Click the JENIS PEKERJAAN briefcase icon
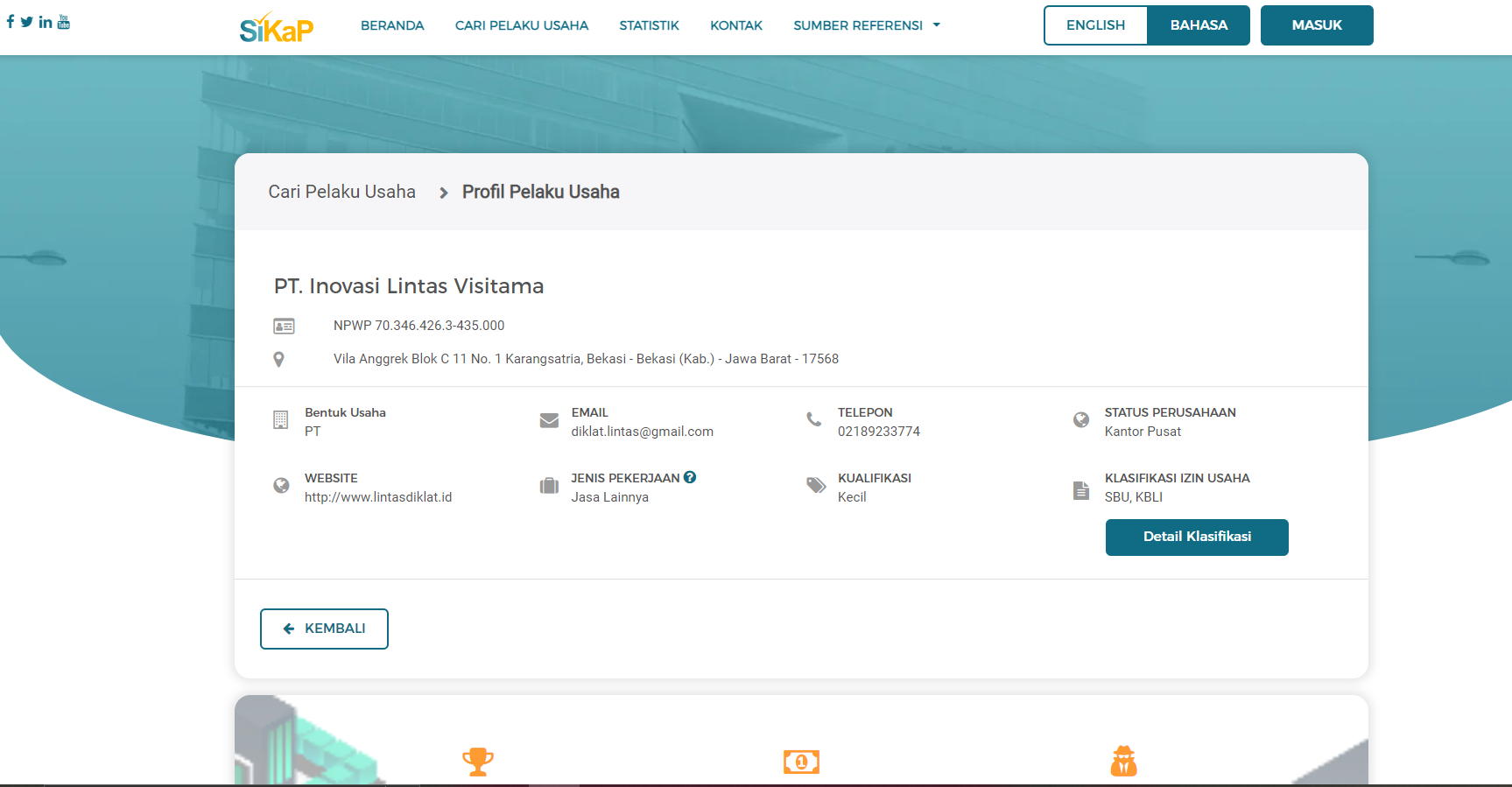This screenshot has height=787, width=1512. pos(549,486)
